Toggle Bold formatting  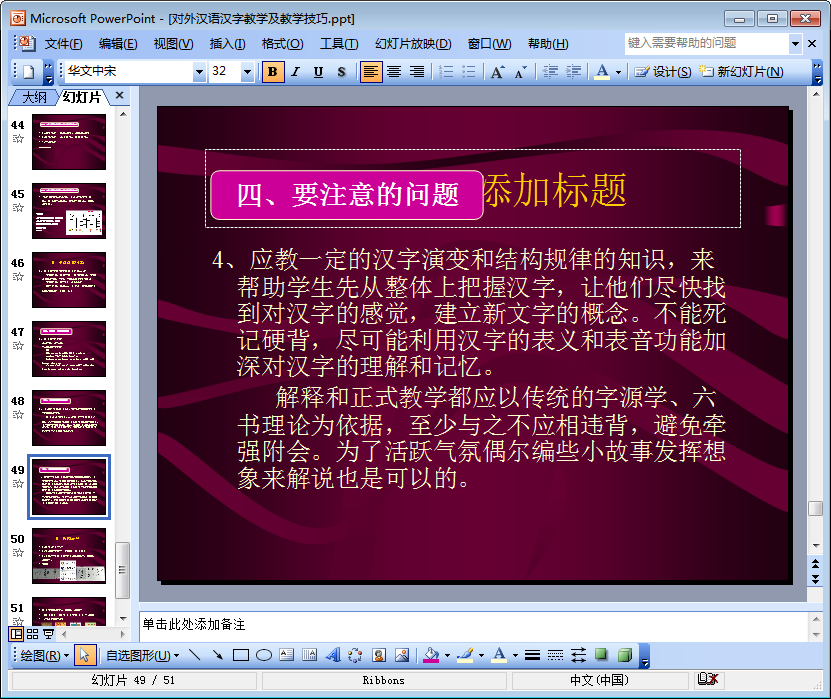click(272, 72)
